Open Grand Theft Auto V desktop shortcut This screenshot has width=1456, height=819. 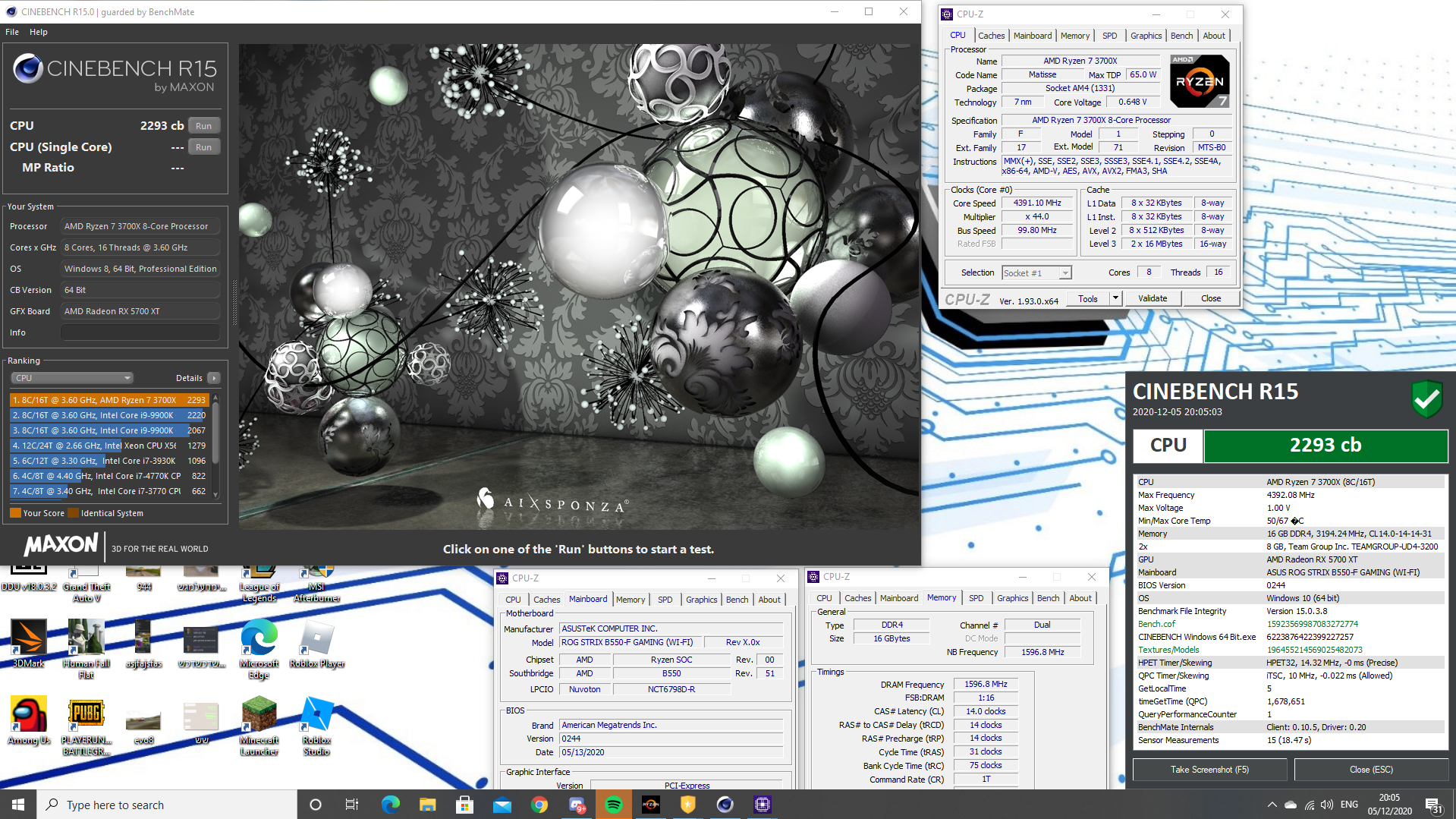[86, 584]
